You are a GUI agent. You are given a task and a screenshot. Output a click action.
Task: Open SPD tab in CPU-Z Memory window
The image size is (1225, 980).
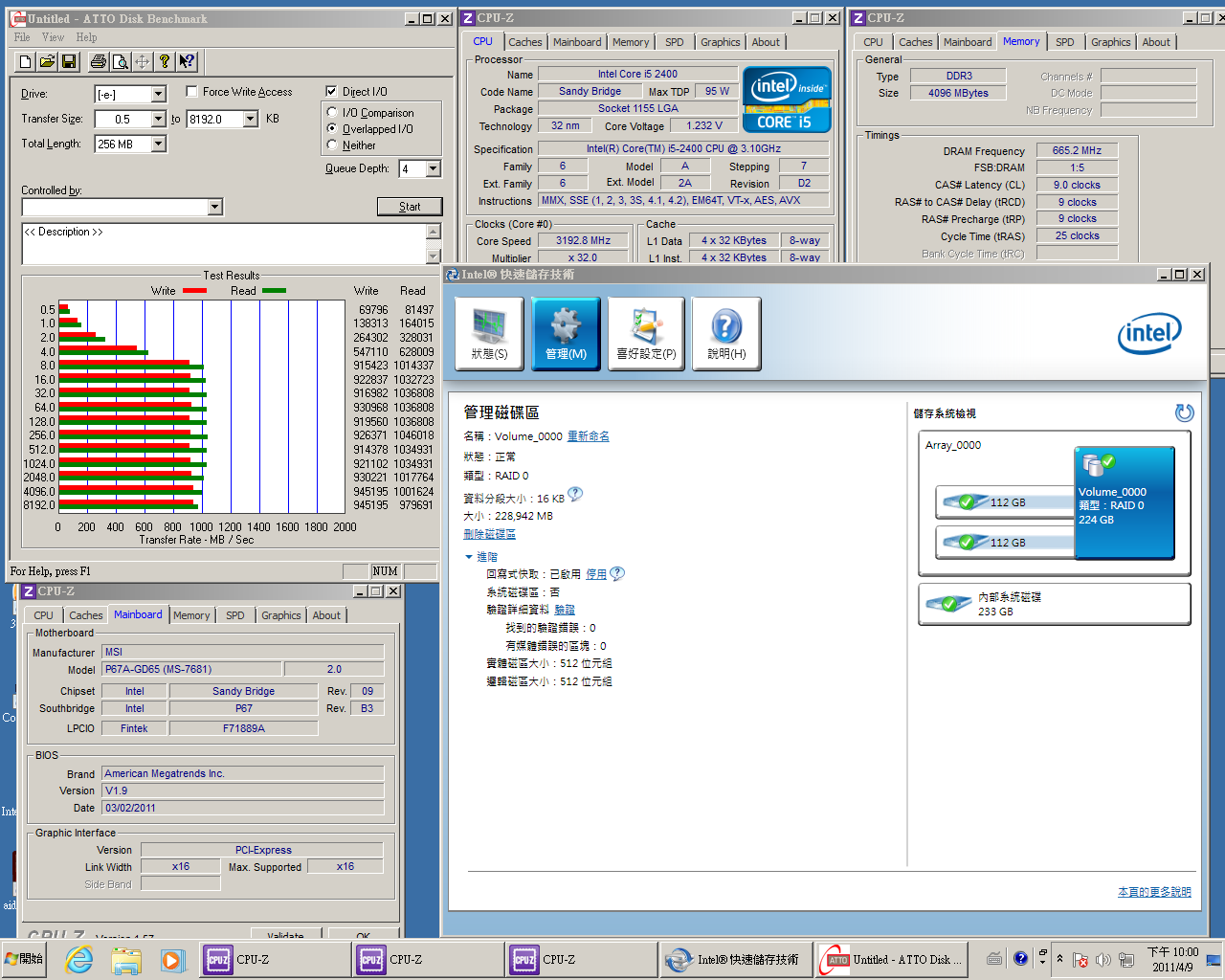tap(1065, 42)
